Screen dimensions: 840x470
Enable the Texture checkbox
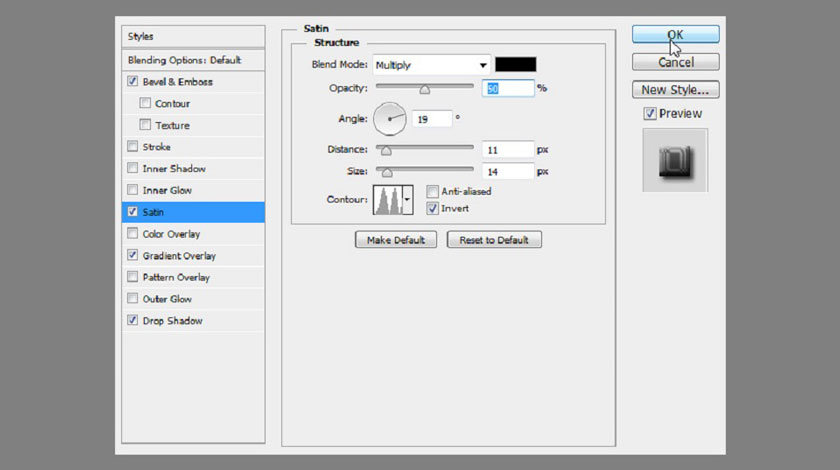click(145, 124)
